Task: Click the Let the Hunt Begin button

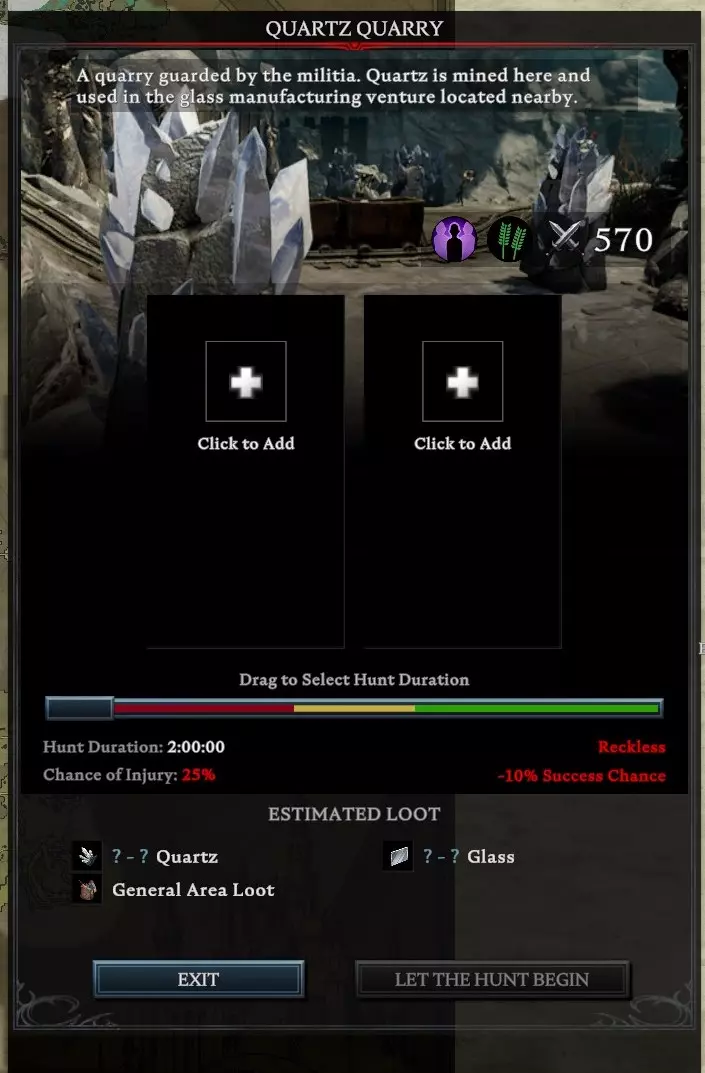Action: (491, 979)
